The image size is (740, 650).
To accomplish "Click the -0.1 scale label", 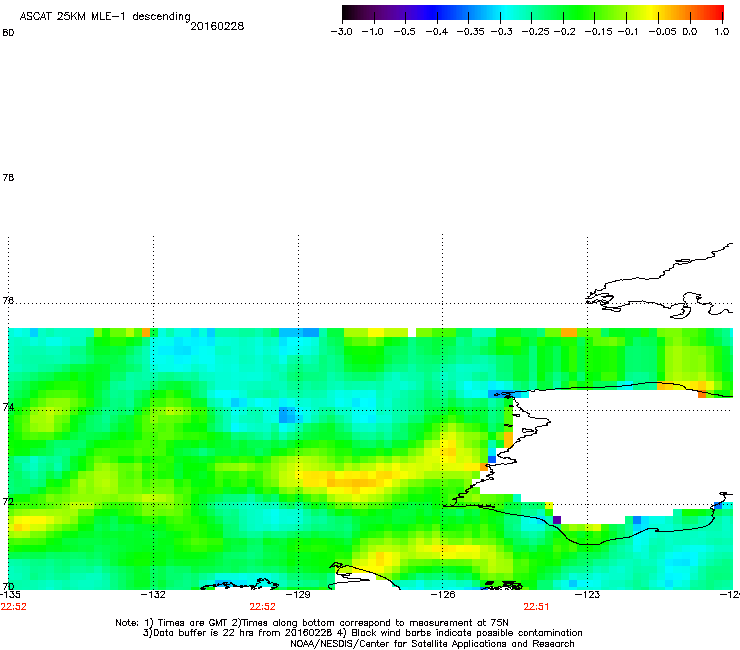I will (628, 32).
